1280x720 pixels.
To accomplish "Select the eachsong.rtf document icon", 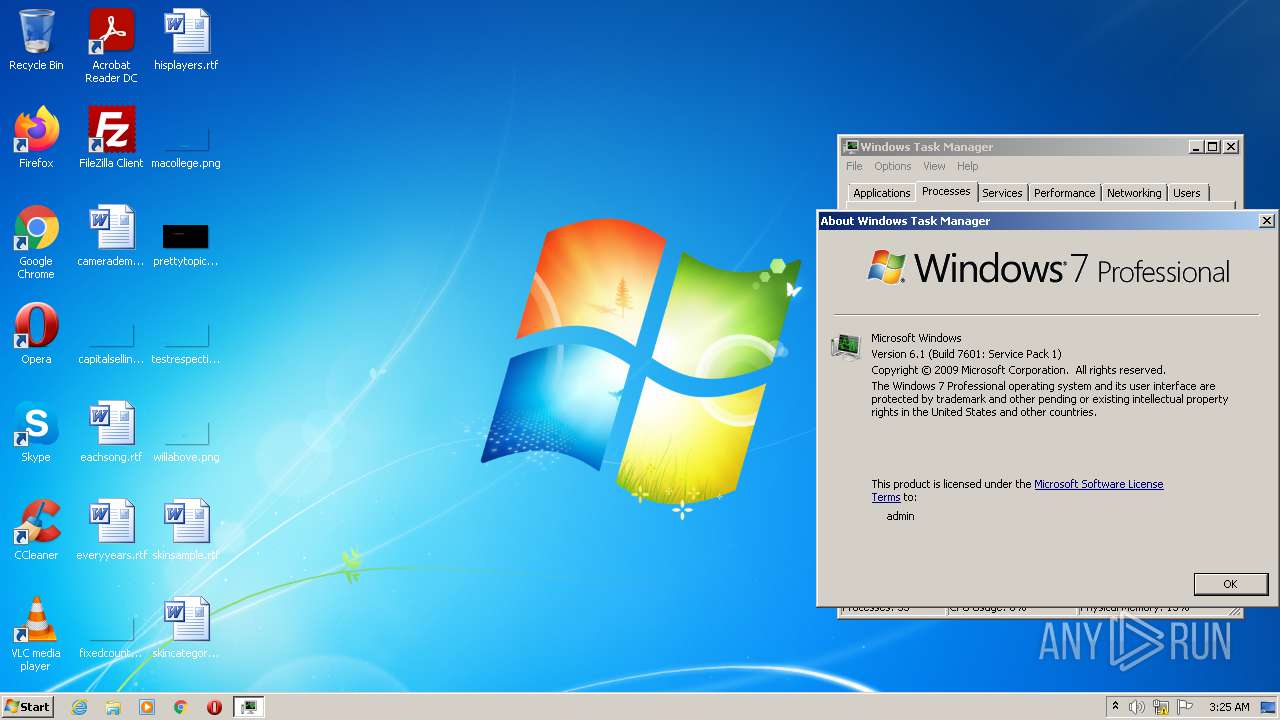I will 111,432.
